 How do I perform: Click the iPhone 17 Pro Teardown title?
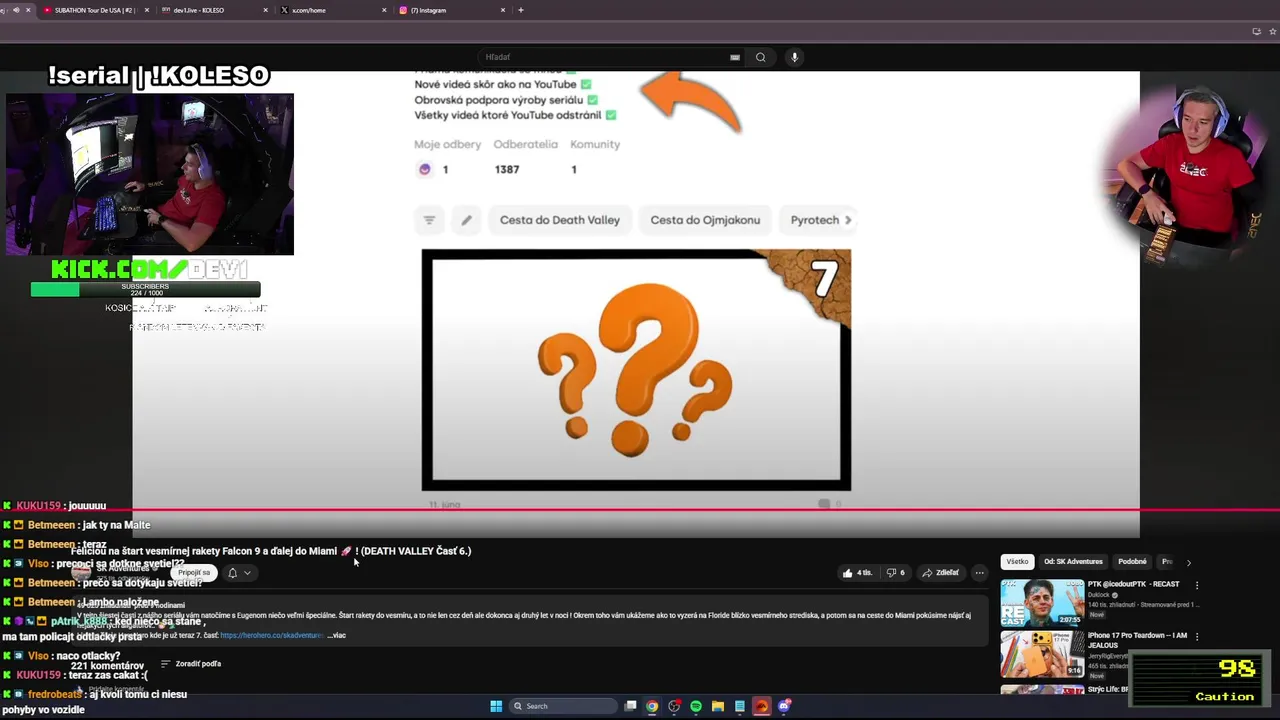(1137, 641)
